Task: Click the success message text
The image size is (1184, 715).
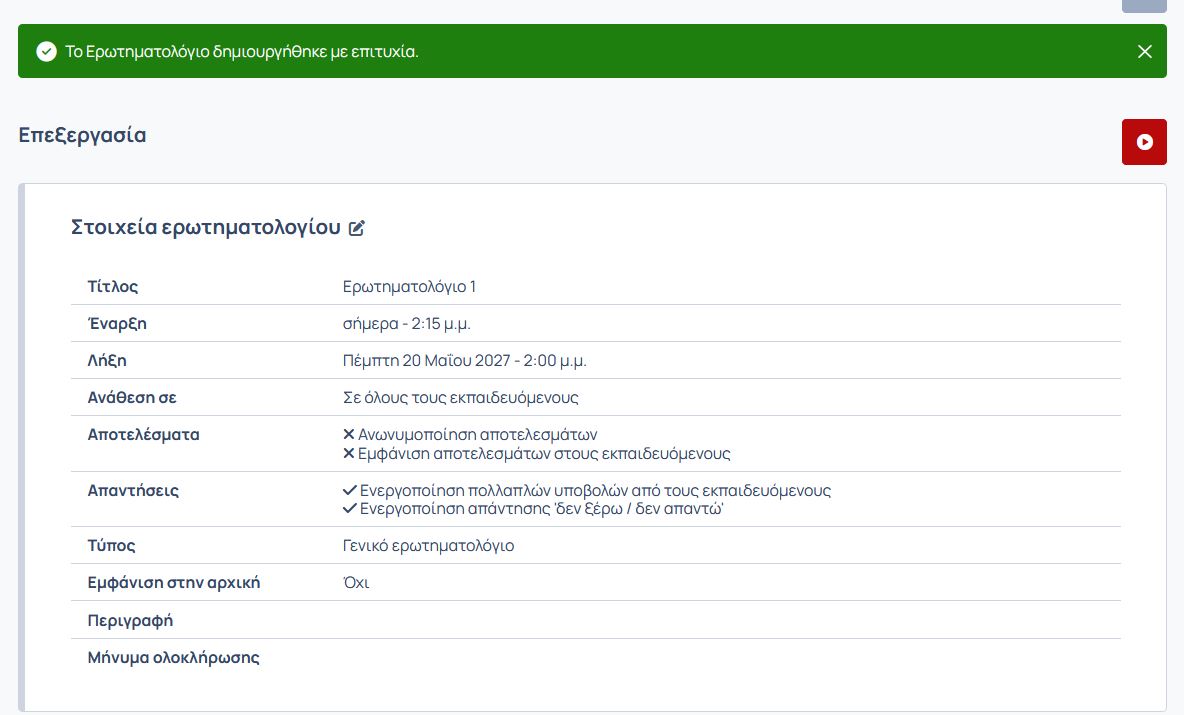Action: click(x=241, y=51)
